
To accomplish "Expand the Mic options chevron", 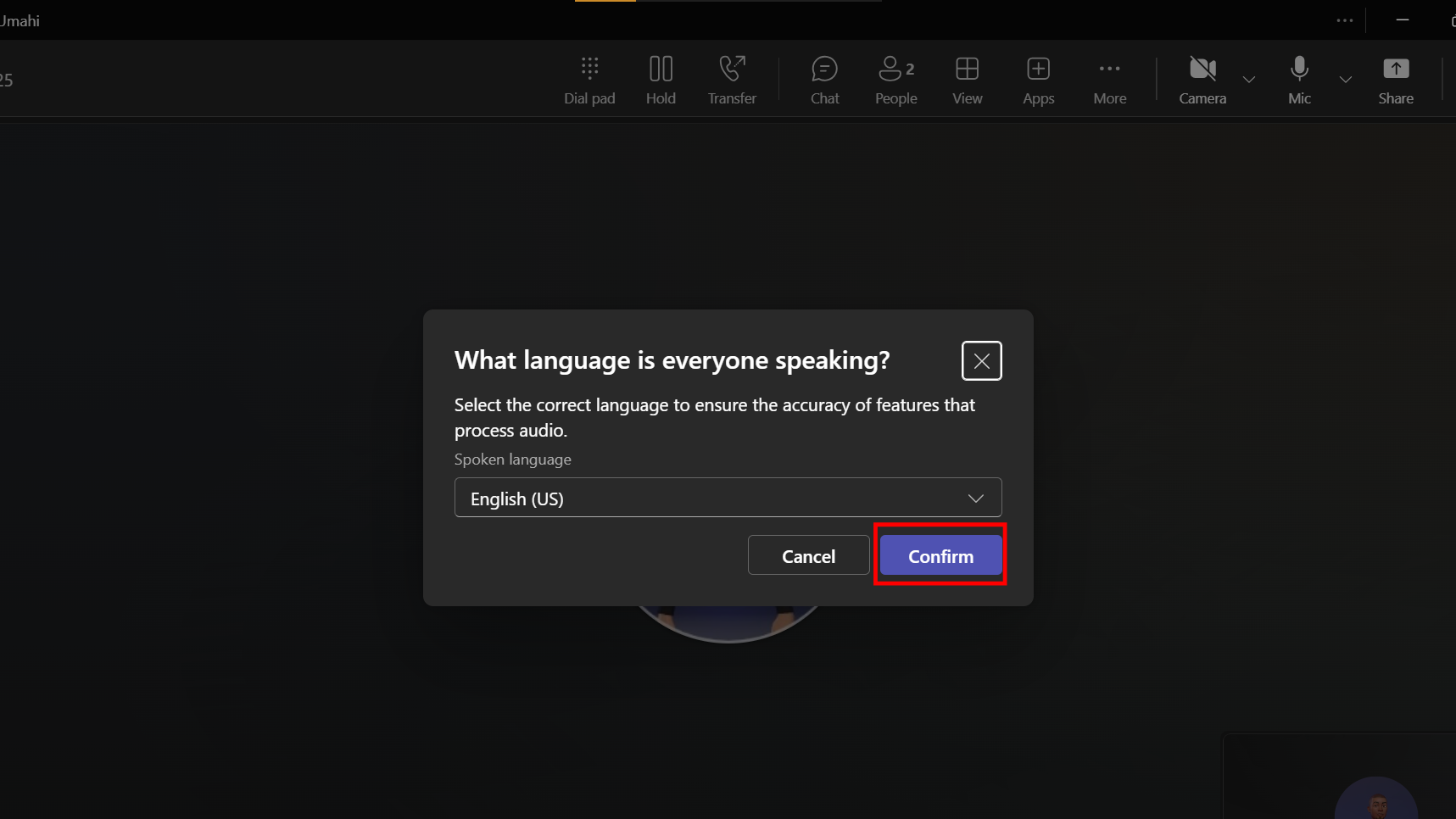I will [1345, 80].
